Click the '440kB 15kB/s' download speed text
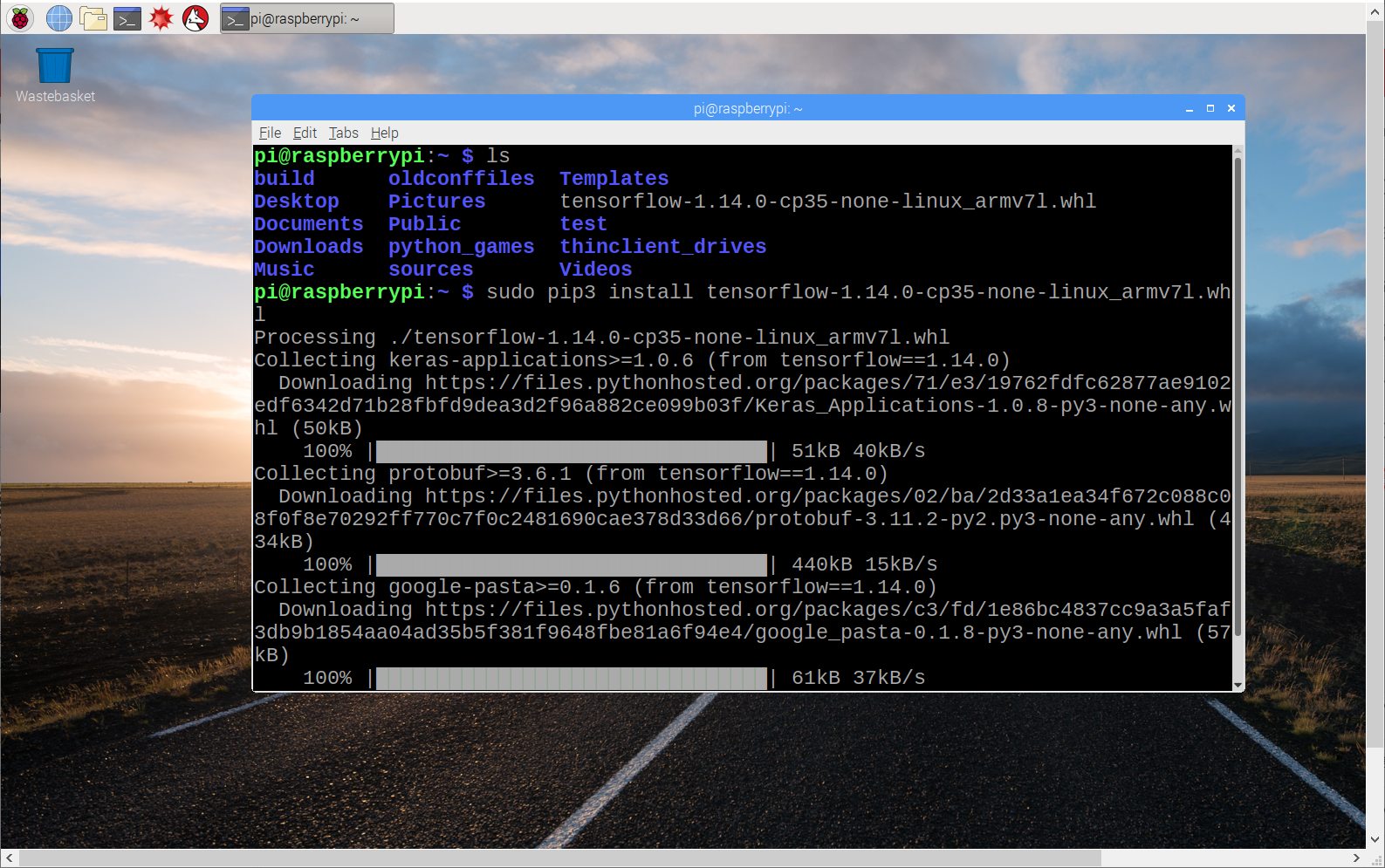 point(865,564)
